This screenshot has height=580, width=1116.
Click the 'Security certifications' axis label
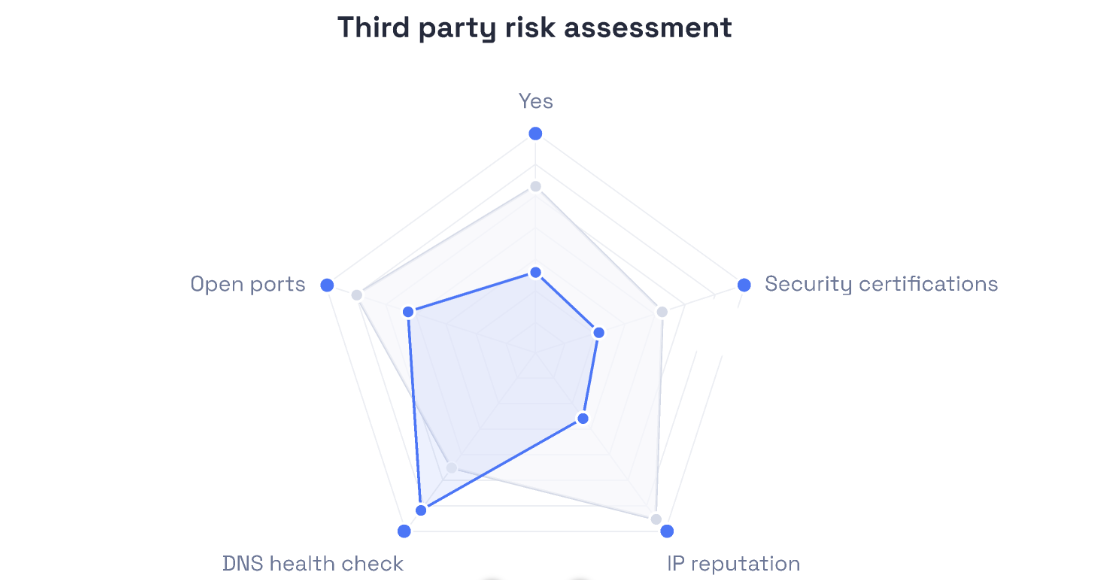click(x=880, y=284)
